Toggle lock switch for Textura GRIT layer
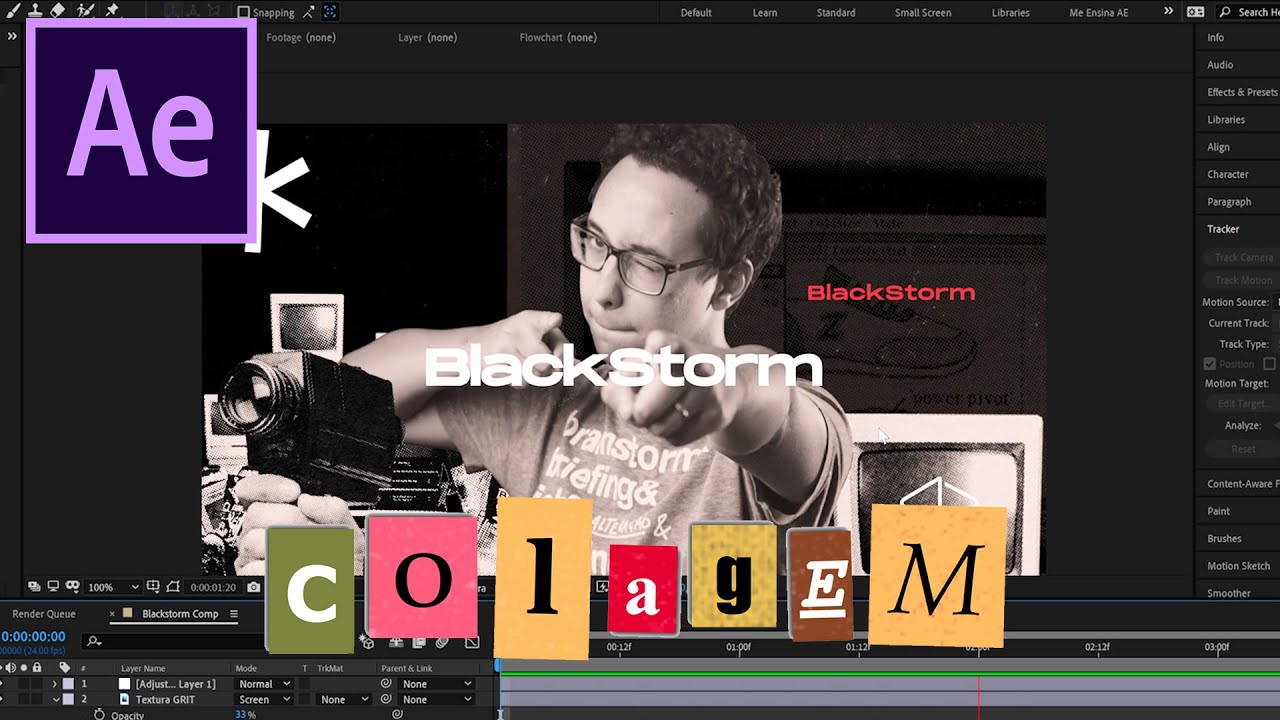The image size is (1280, 720). coord(37,700)
